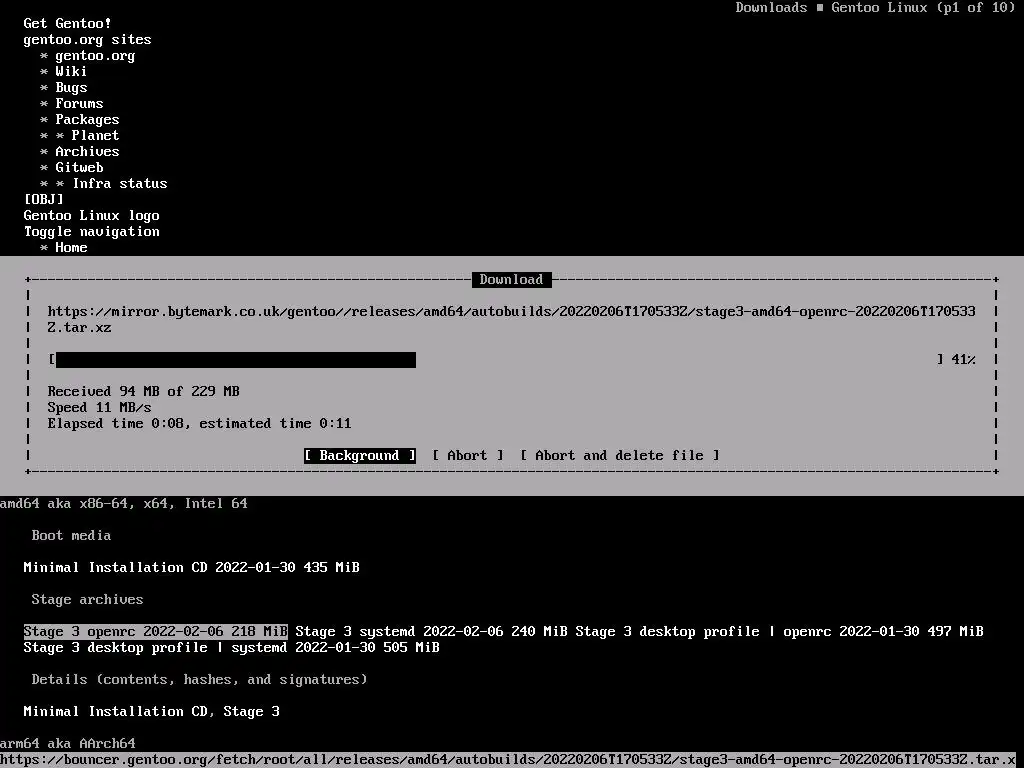Screen dimensions: 1024x768
Task: Click the 'Stage archives' heading
Action: [87, 600]
